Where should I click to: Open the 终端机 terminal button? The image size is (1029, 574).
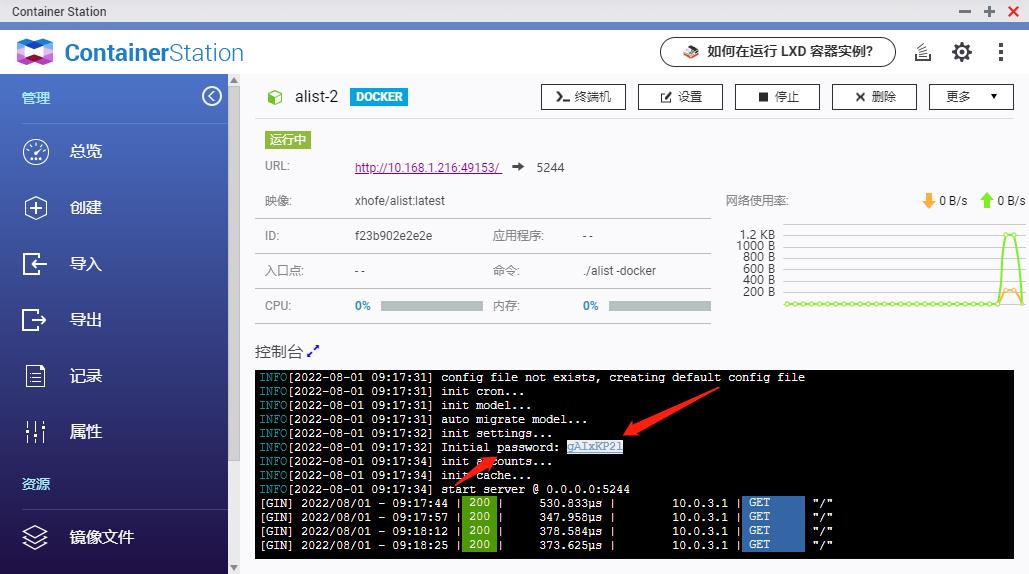click(x=583, y=97)
